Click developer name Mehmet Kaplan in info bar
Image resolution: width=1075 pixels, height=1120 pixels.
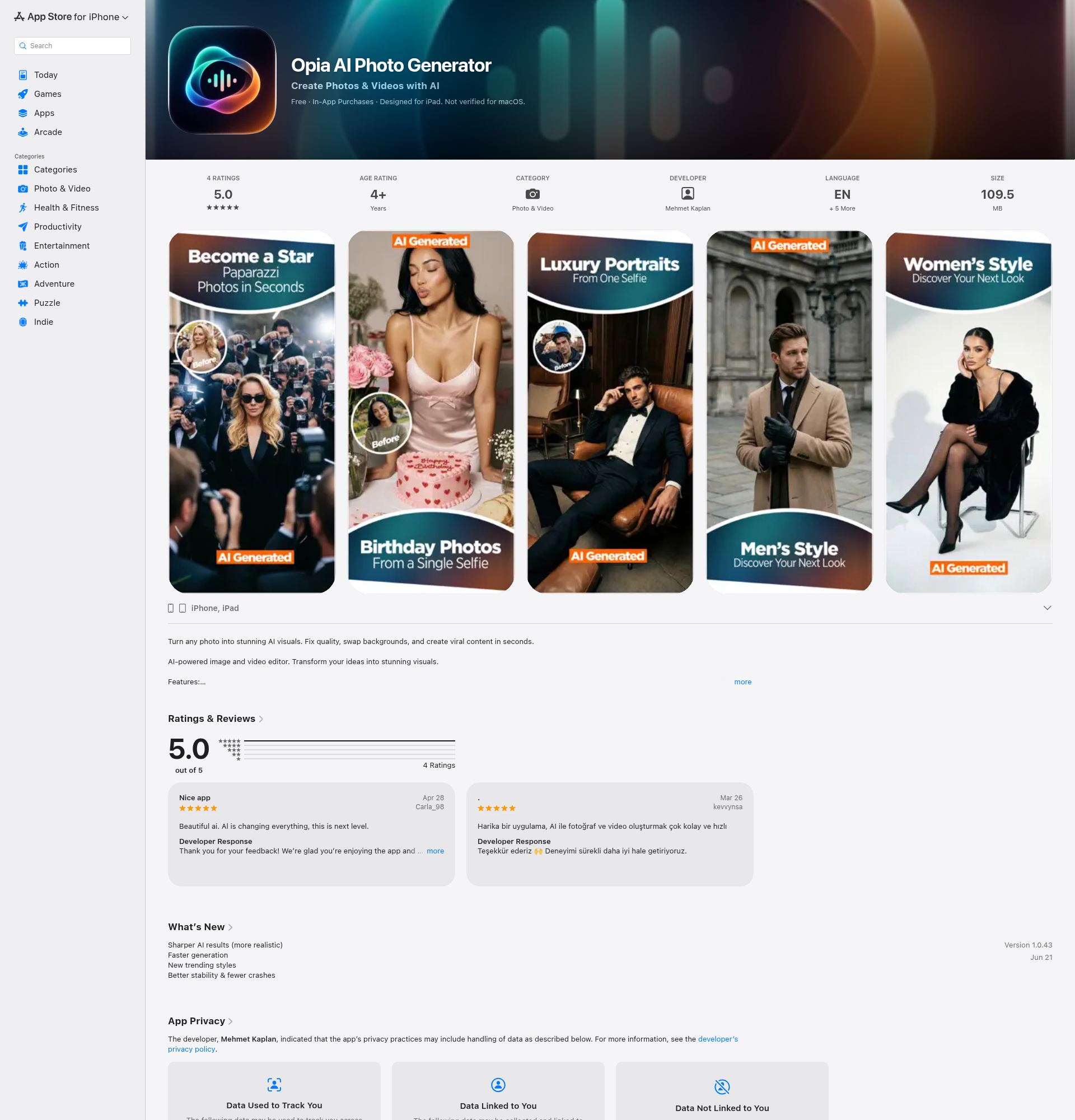(x=688, y=208)
